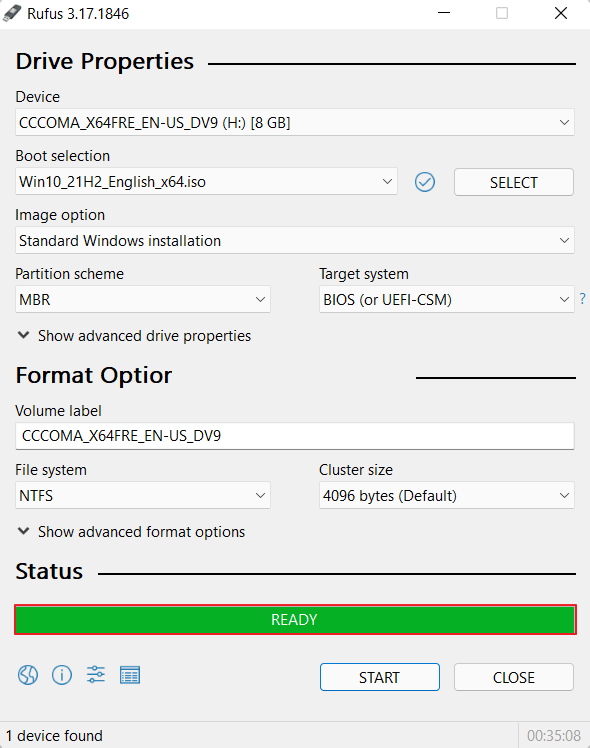Expand Show advanced drive properties

134,336
